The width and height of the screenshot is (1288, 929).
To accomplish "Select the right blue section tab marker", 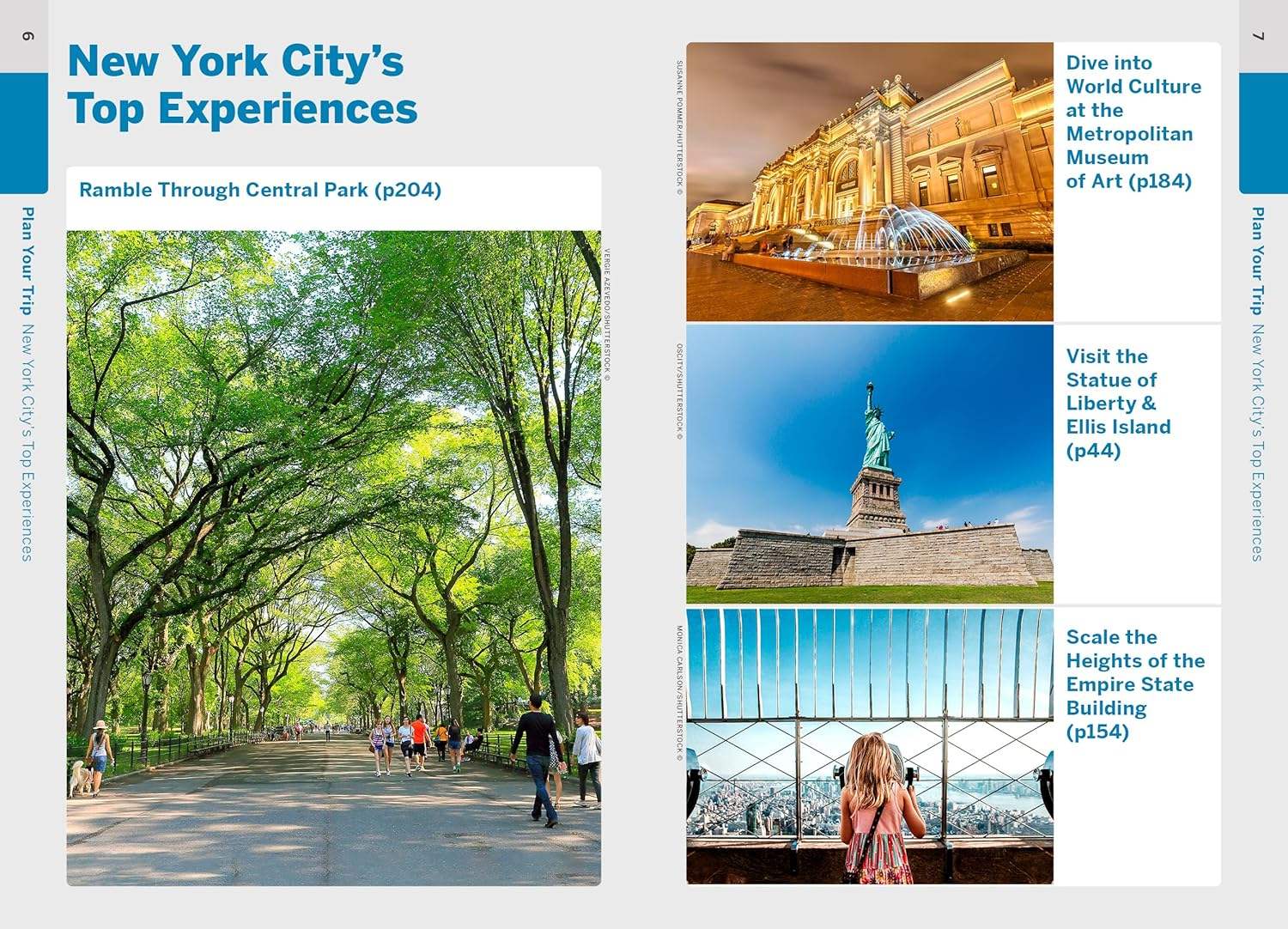I will (x=1262, y=132).
